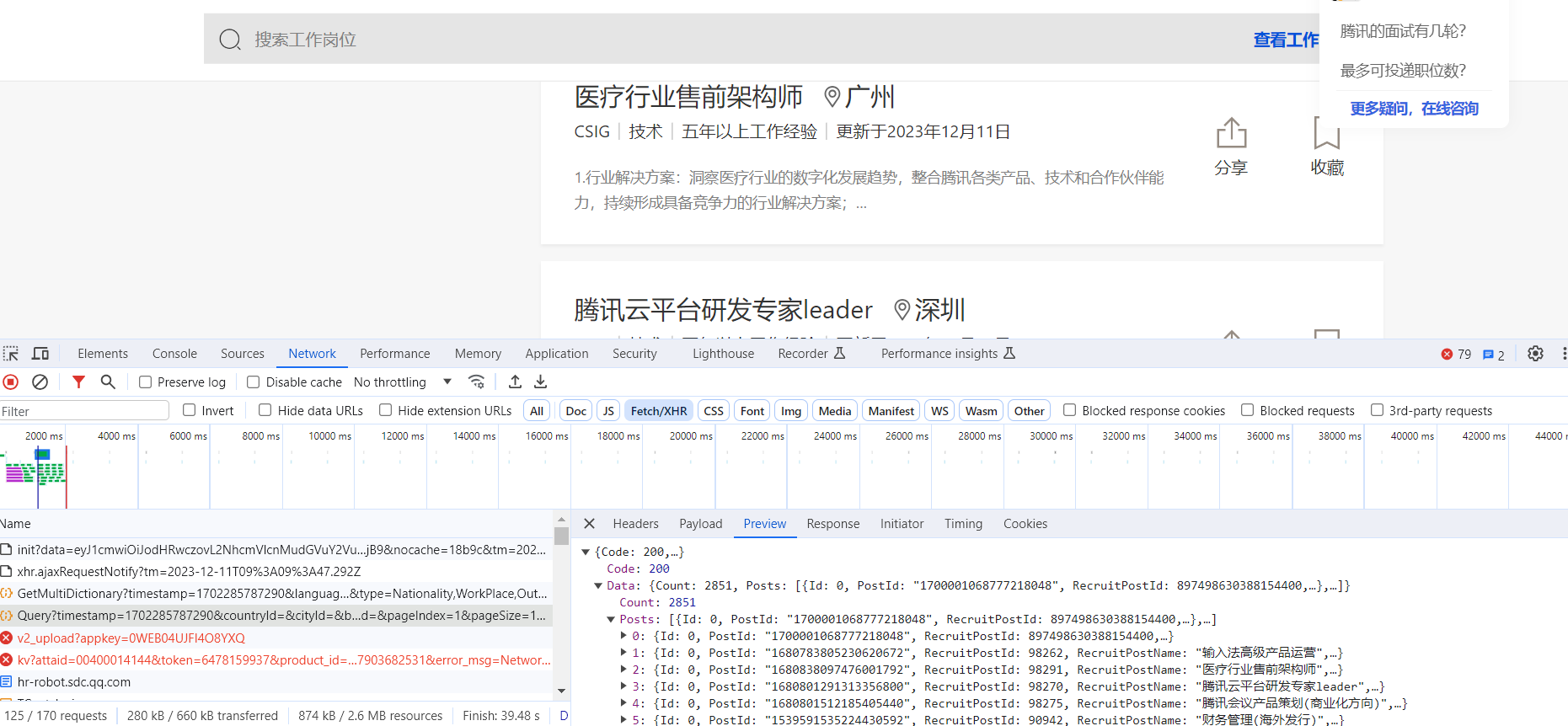This screenshot has height=726, width=1568.
Task: Select the Query?timestamp request row
Action: [x=276, y=616]
